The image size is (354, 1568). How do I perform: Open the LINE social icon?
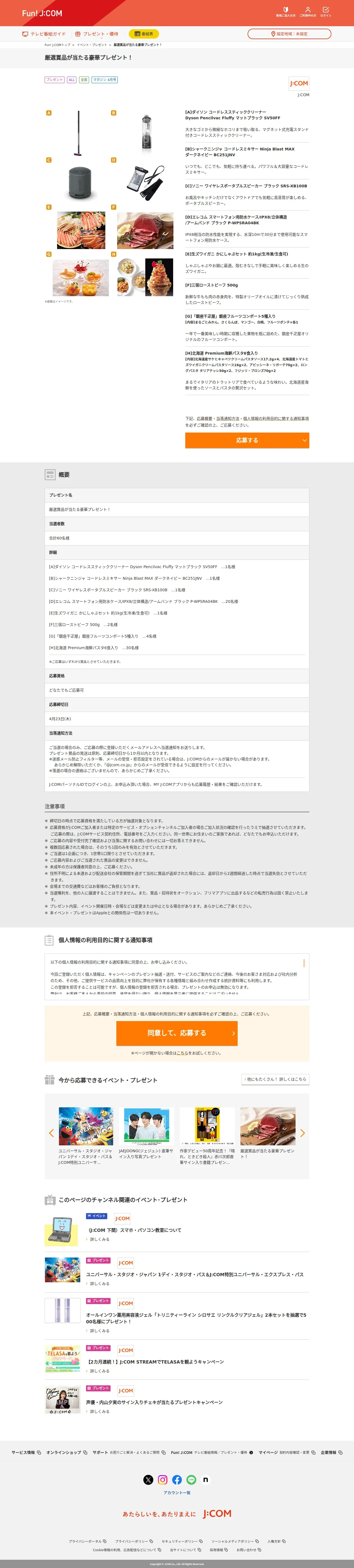191,1480
